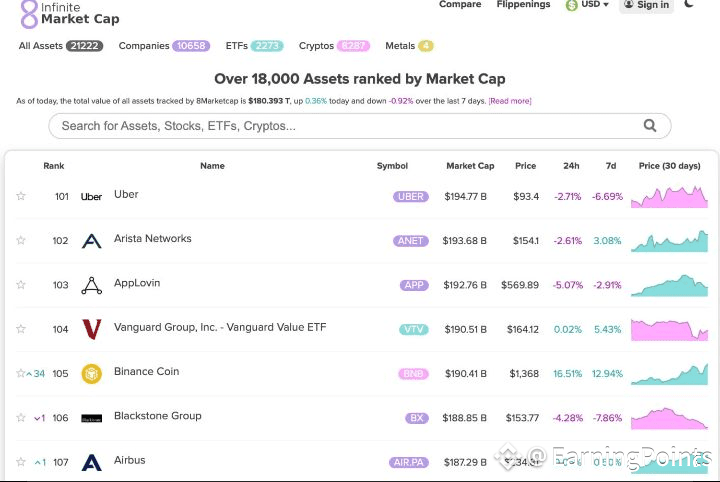
Task: Open the Read more link
Action: 510,101
